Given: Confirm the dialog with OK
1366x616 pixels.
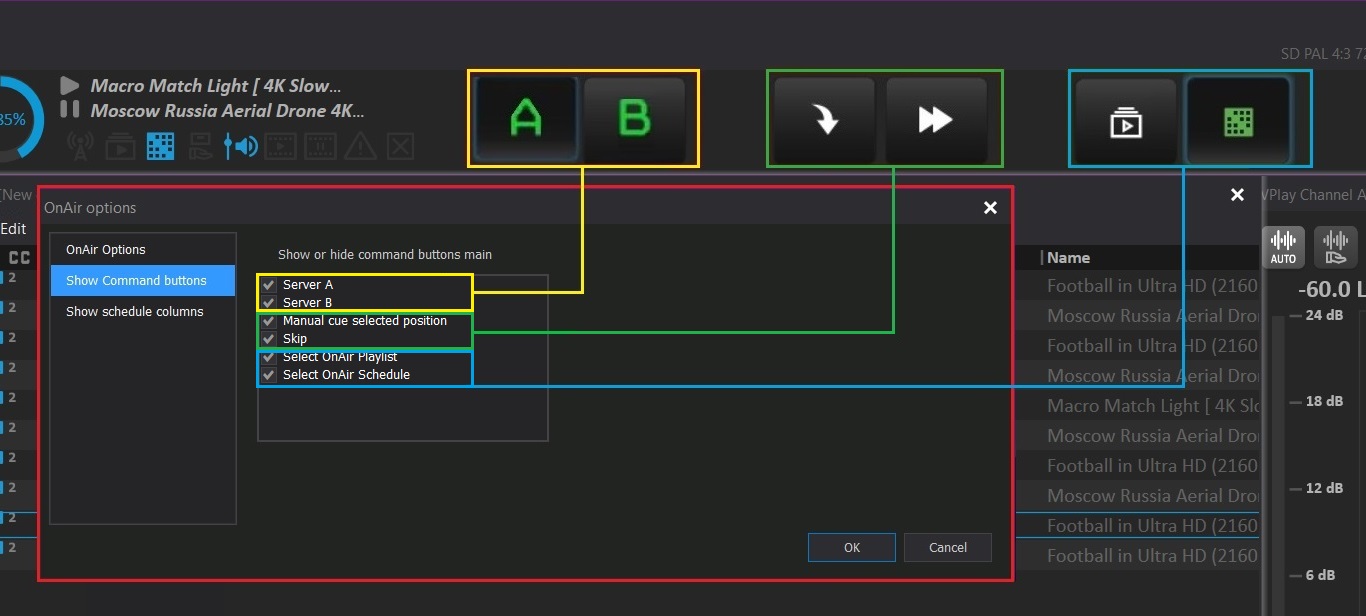Looking at the screenshot, I should point(852,547).
